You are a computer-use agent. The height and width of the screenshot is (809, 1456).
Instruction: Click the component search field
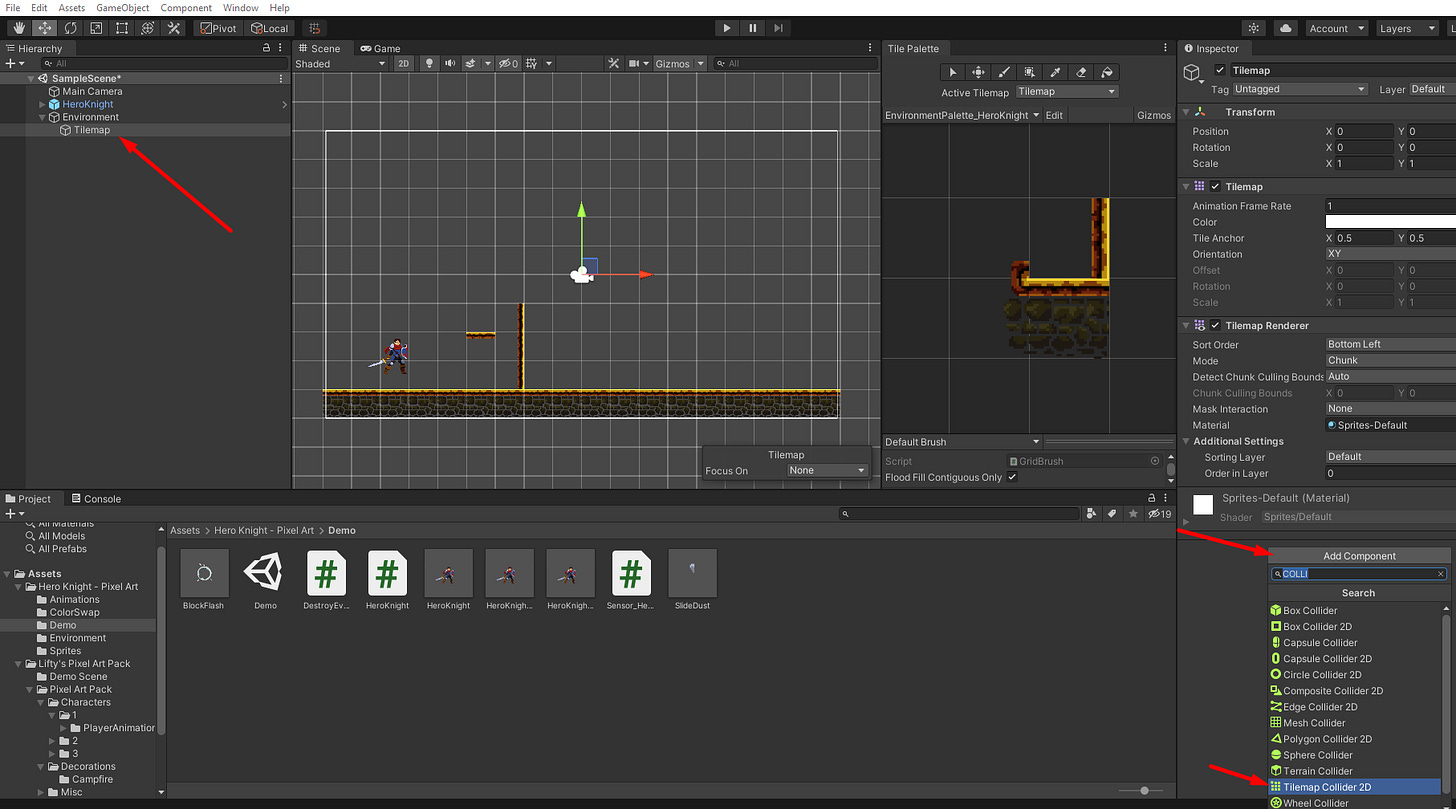[1359, 574]
